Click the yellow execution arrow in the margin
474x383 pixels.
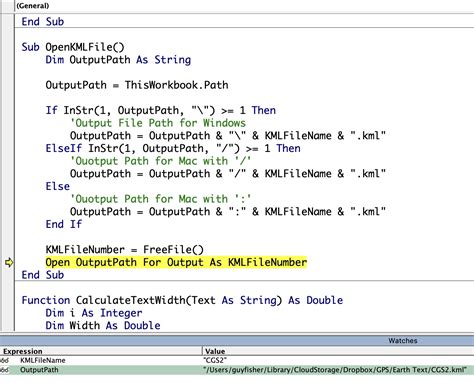[x=9, y=263]
